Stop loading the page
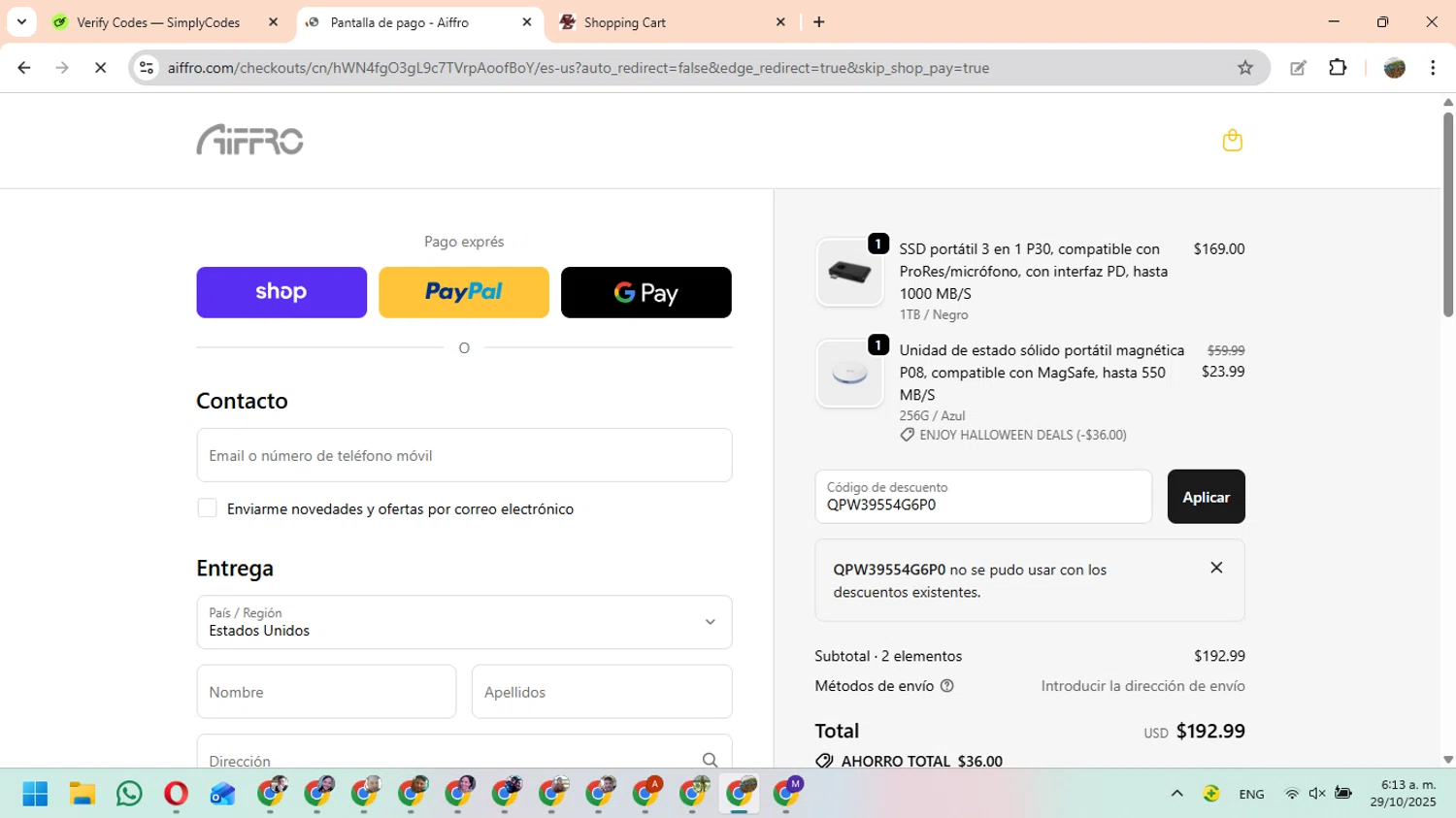 100,68
